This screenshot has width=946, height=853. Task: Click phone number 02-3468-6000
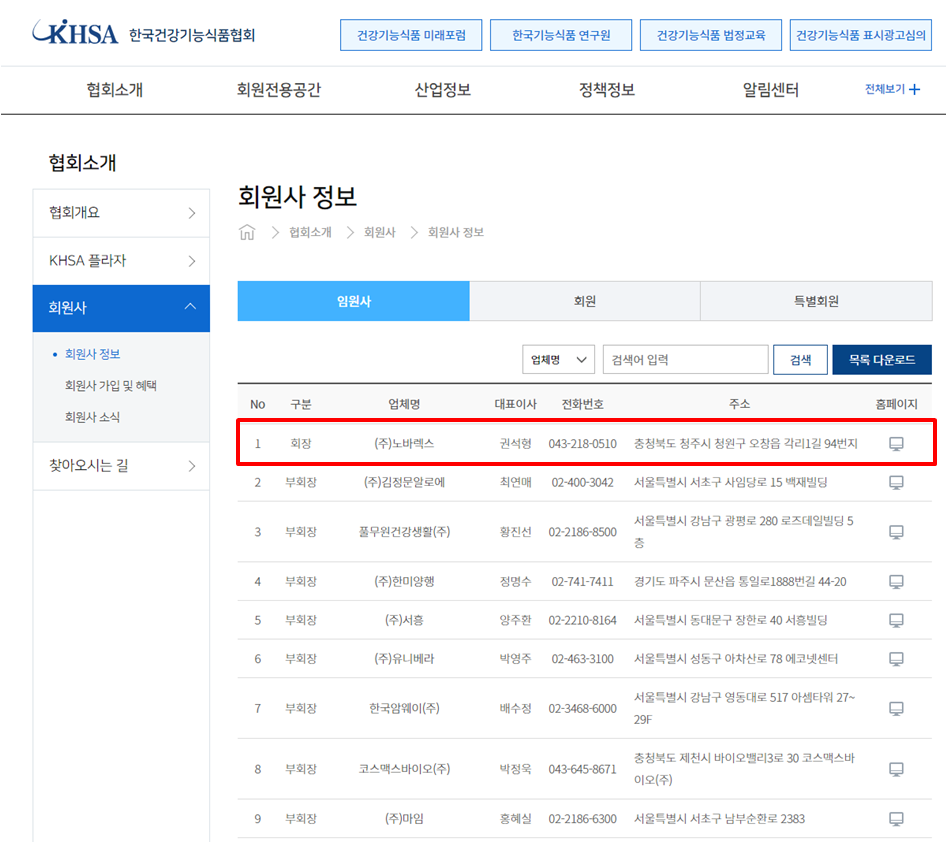coord(582,708)
